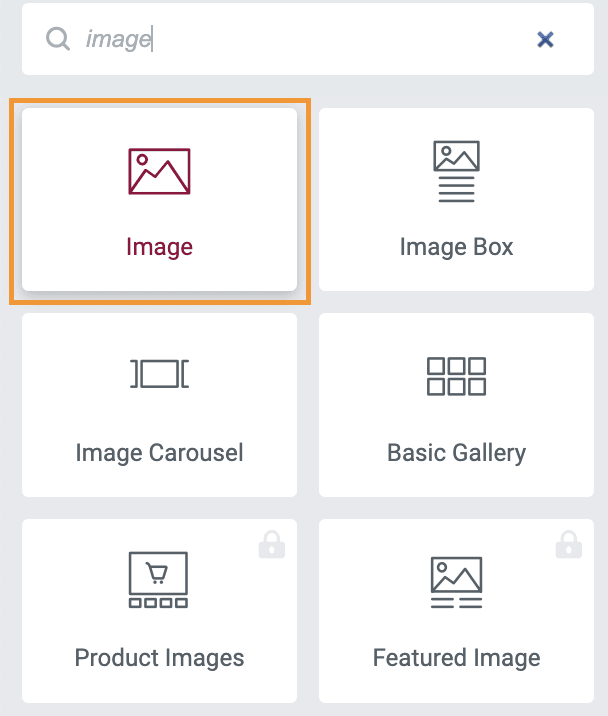Screen dimensions: 608x716
Task: Click the search magnifier icon
Action: click(59, 39)
